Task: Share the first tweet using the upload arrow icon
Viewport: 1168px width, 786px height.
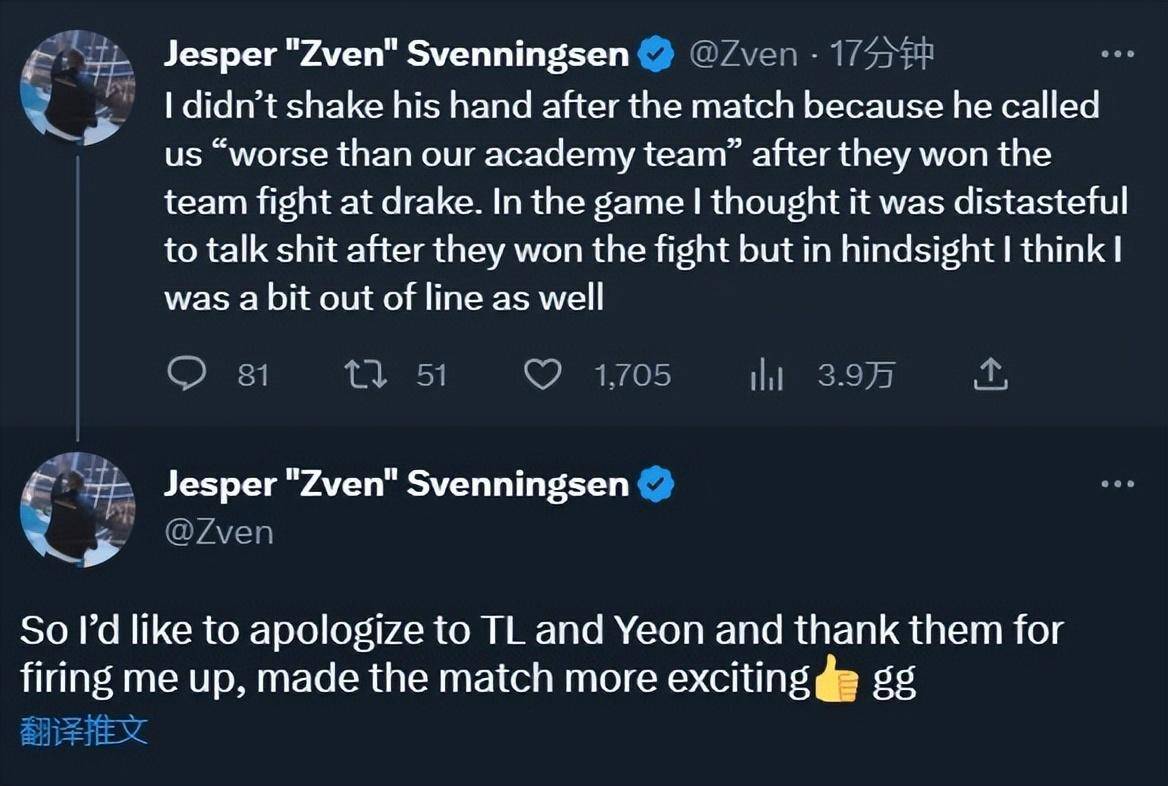Action: click(x=989, y=375)
